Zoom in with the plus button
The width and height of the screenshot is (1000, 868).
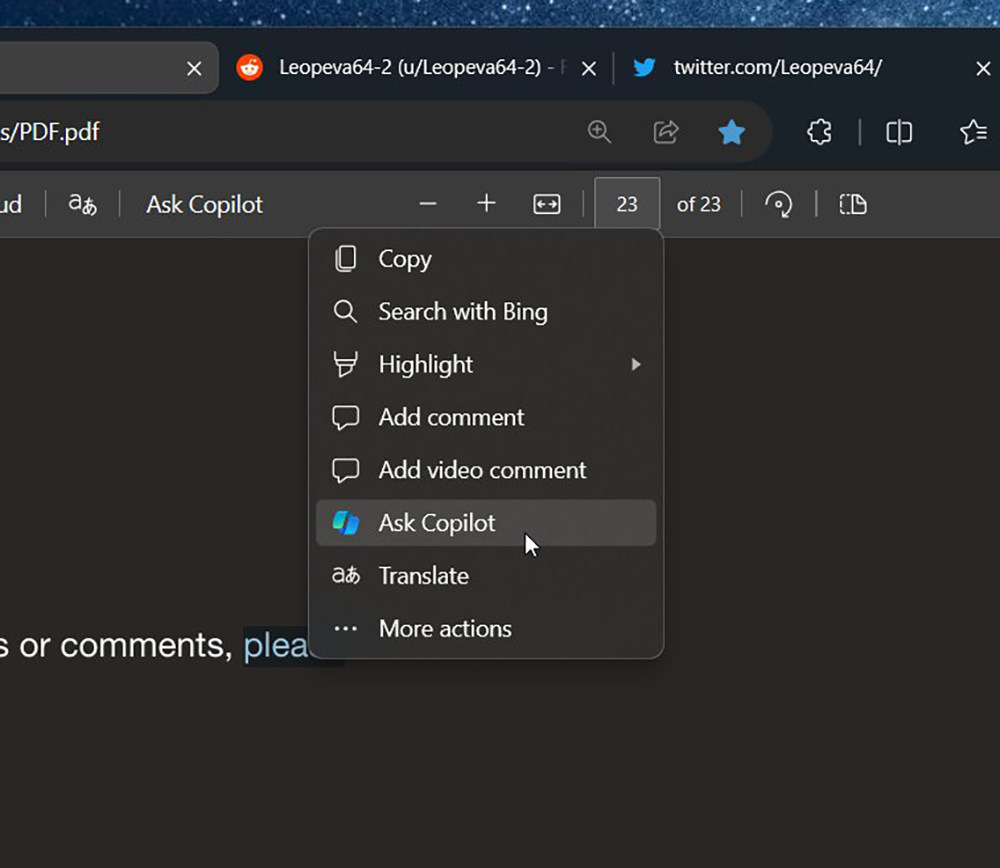[486, 204]
